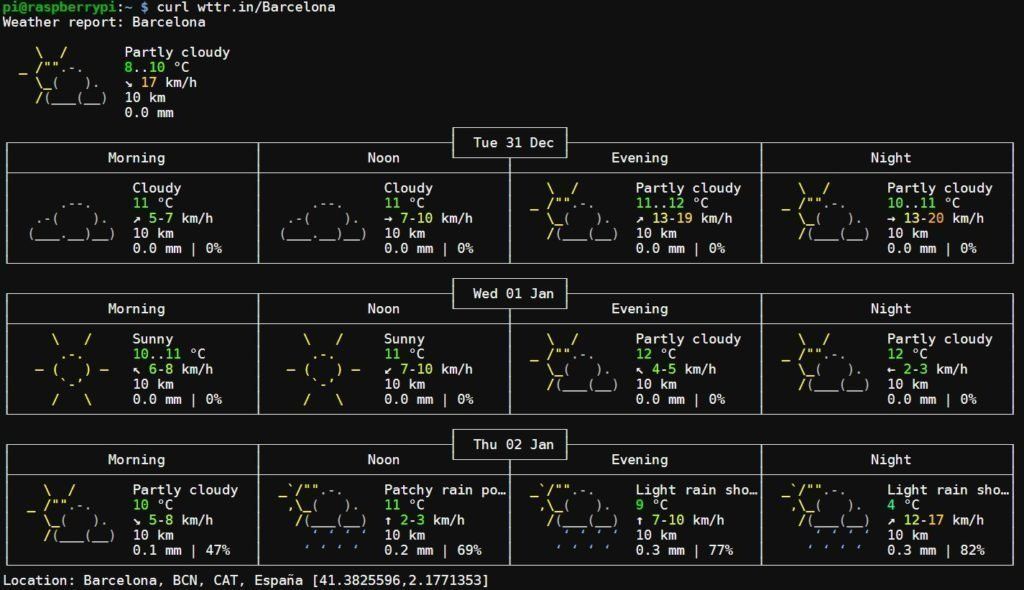Screen dimensions: 1024x590
Task: Select Thursday evening's light rain shower icon
Action: [x=574, y=518]
